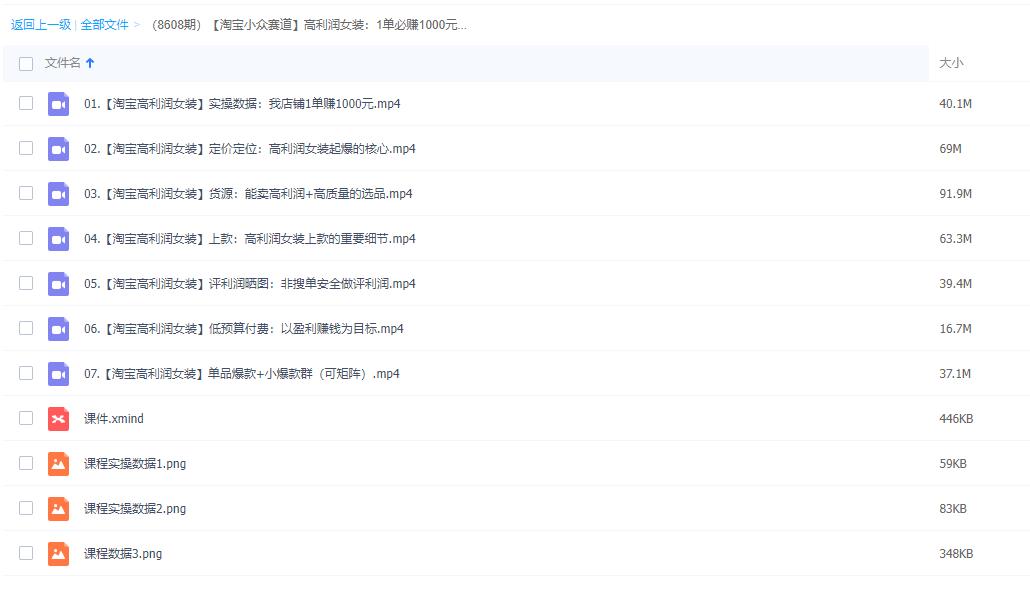
Task: Check the box for 06 低预算付费 video
Action: coord(26,328)
